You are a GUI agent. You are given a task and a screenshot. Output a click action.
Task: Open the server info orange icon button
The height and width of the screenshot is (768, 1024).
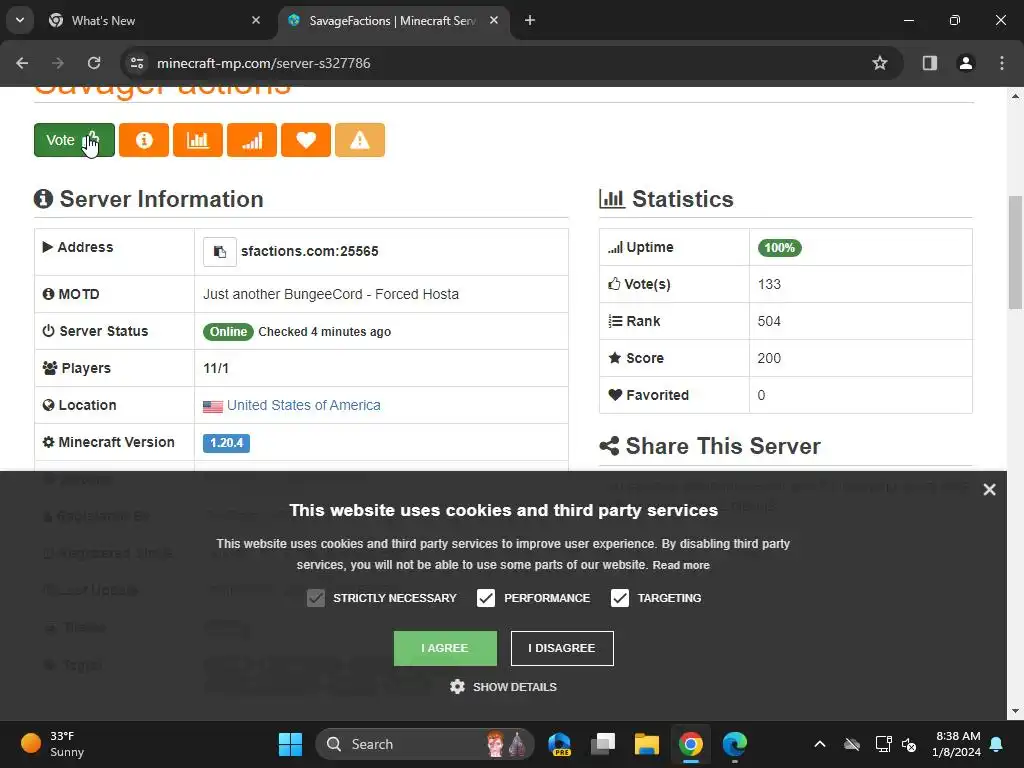pyautogui.click(x=144, y=140)
